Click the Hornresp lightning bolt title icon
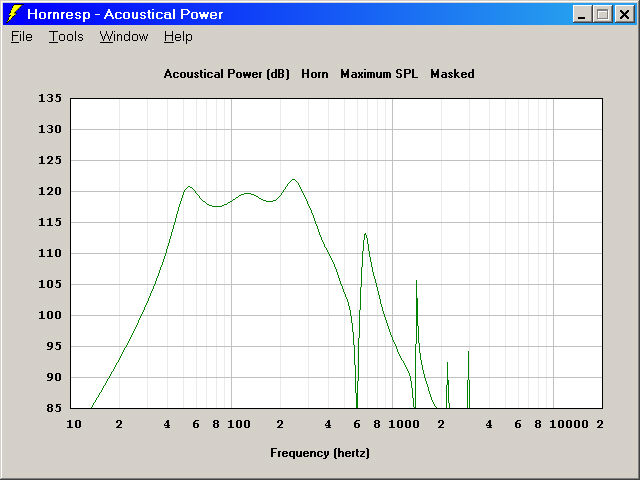Image resolution: width=640 pixels, height=480 pixels. [14, 13]
